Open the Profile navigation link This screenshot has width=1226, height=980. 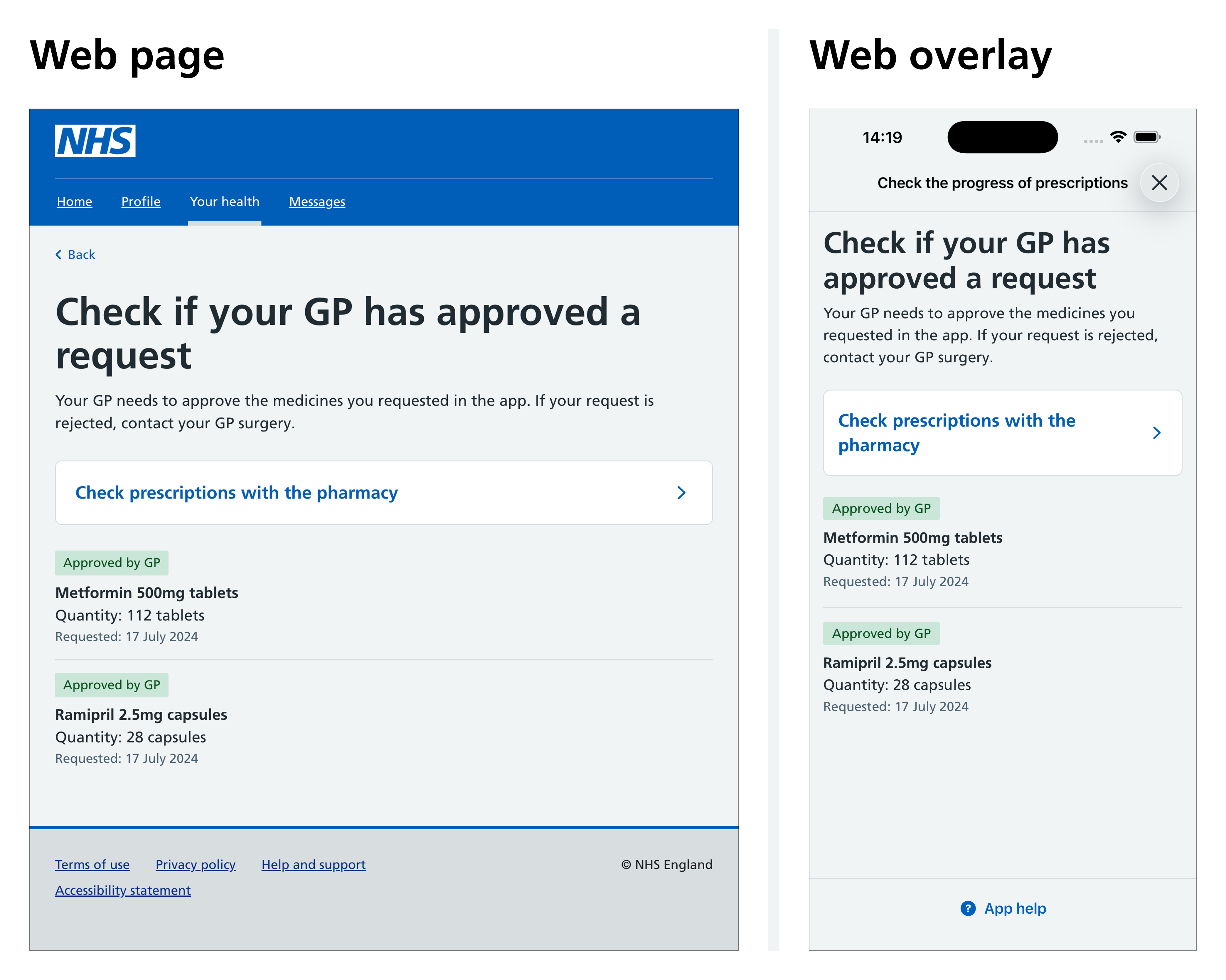141,201
